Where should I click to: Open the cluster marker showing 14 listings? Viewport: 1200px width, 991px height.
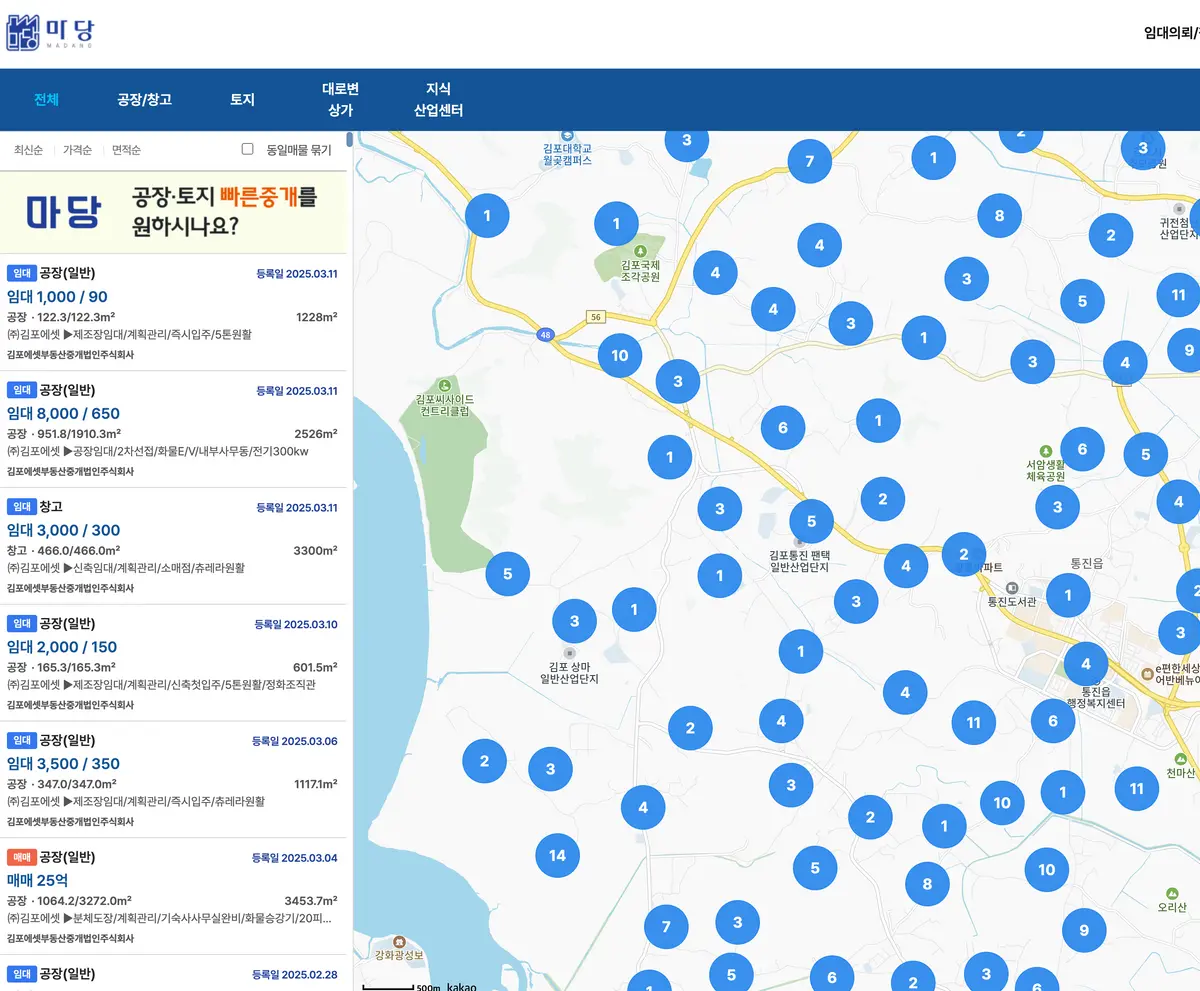point(557,855)
